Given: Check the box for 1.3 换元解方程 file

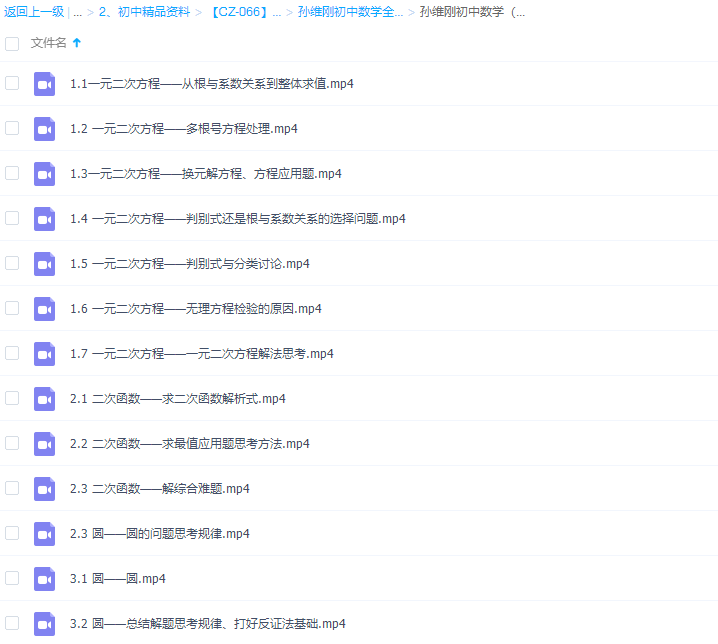Looking at the screenshot, I should (x=12, y=173).
